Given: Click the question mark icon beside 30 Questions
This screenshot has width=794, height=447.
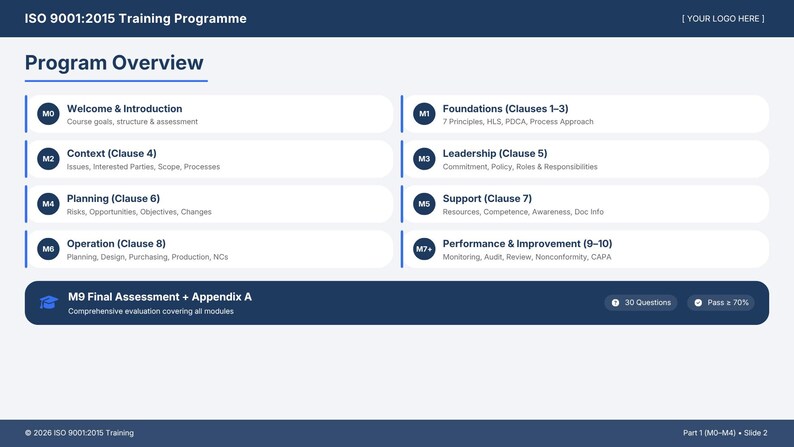Looking at the screenshot, I should [x=615, y=303].
